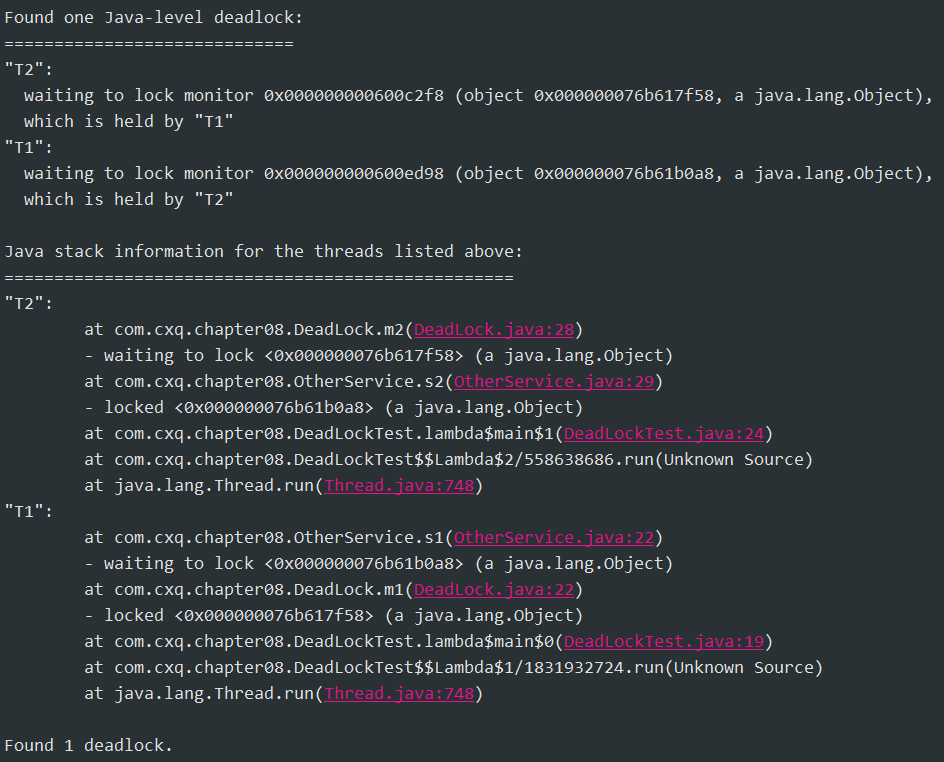The width and height of the screenshot is (944, 762).
Task: Jump to DeadLockTest.java:24 in the stack trace
Action: click(x=664, y=434)
